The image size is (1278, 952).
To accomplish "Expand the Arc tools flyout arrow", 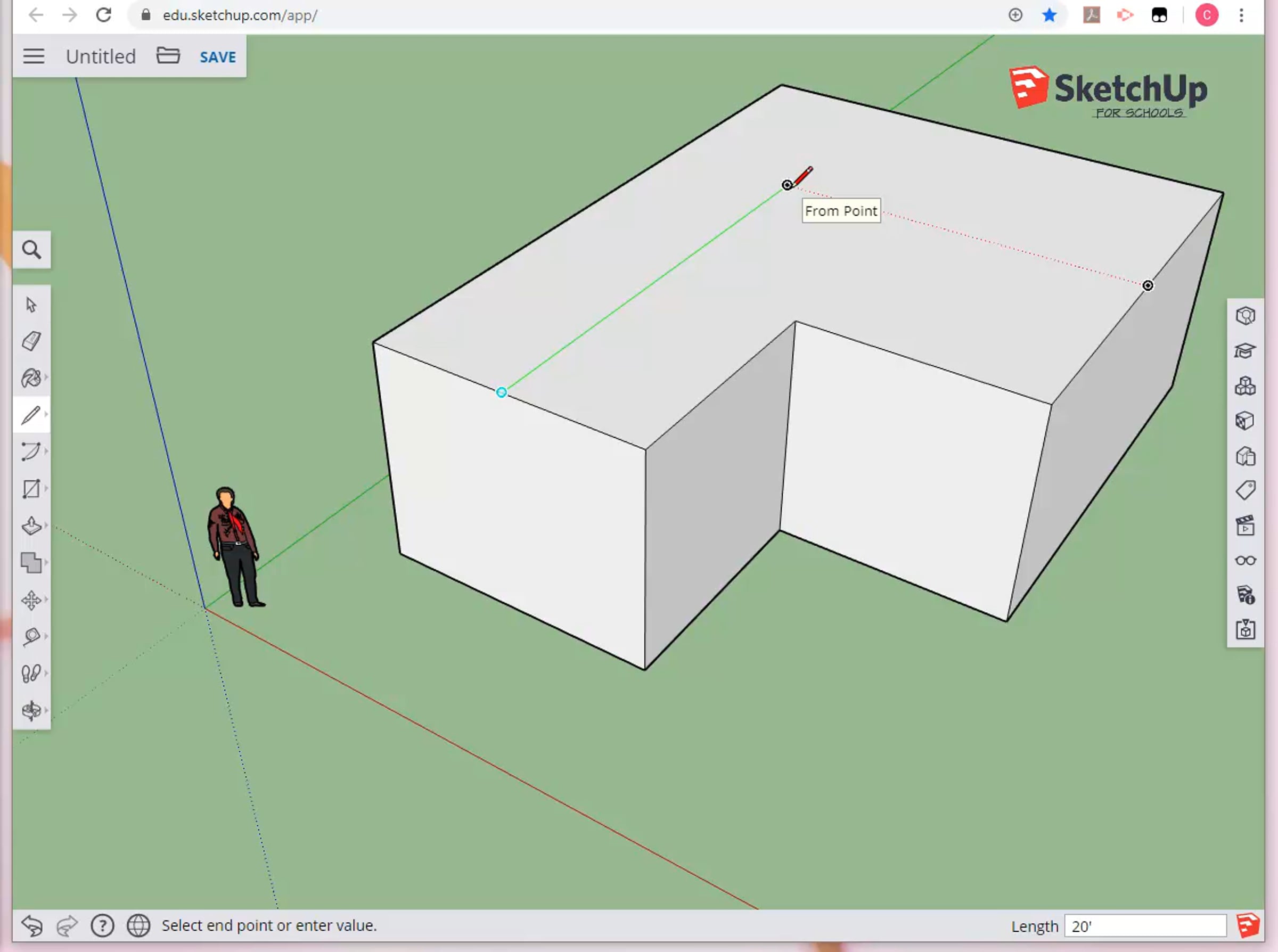I will [x=46, y=450].
